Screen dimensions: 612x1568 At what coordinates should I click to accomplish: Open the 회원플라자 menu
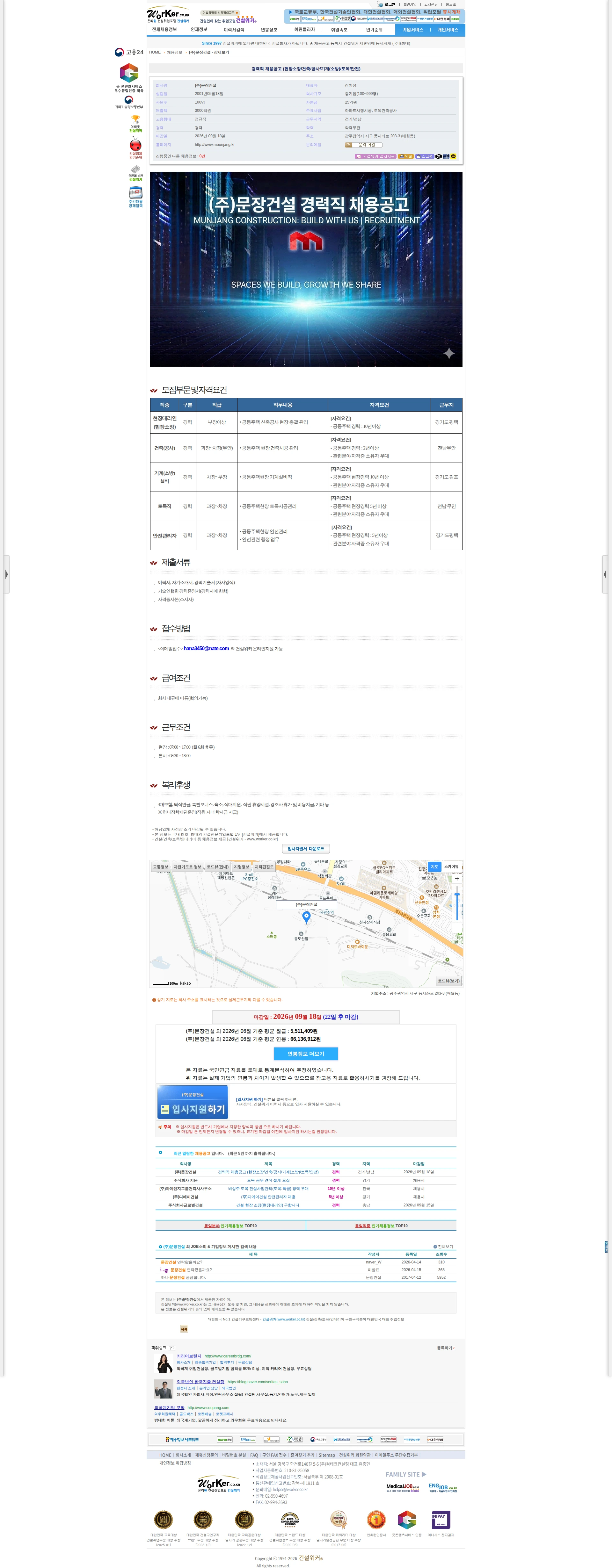304,30
